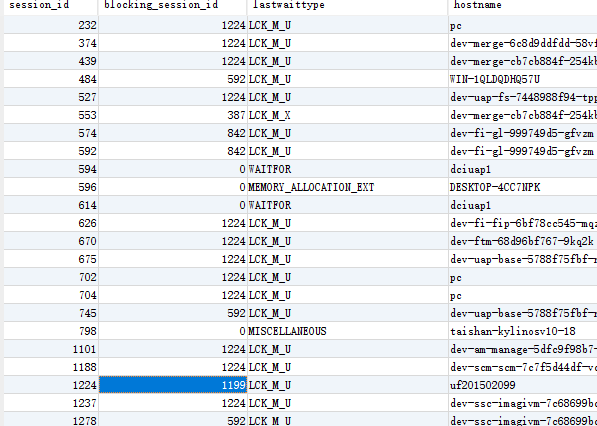Select hostname cell WIN-1QLDQDHQ57U

[x=523, y=79]
